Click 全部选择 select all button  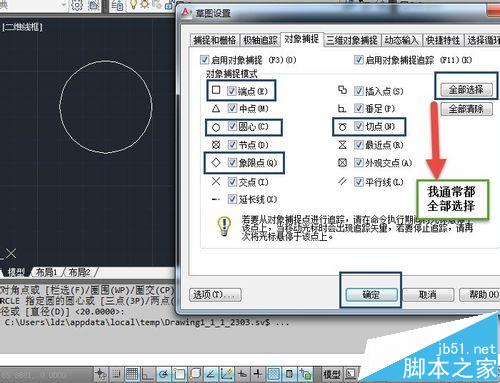click(x=466, y=90)
